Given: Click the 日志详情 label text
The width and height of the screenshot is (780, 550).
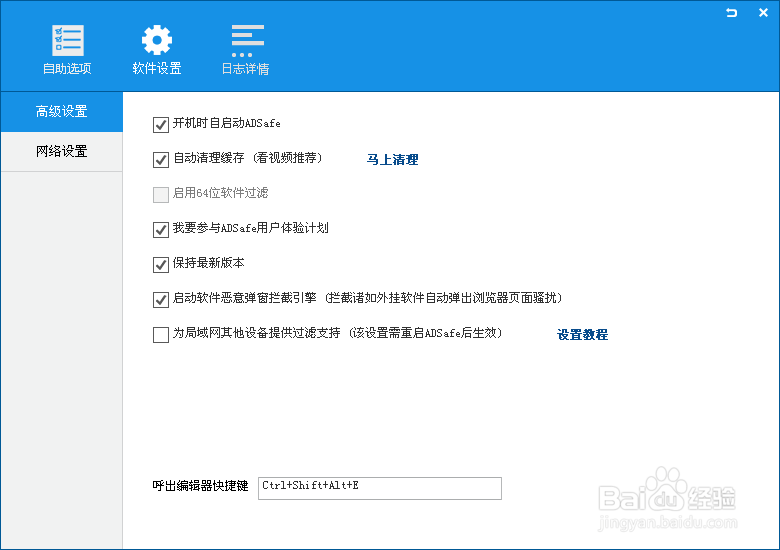Looking at the screenshot, I should tap(245, 69).
